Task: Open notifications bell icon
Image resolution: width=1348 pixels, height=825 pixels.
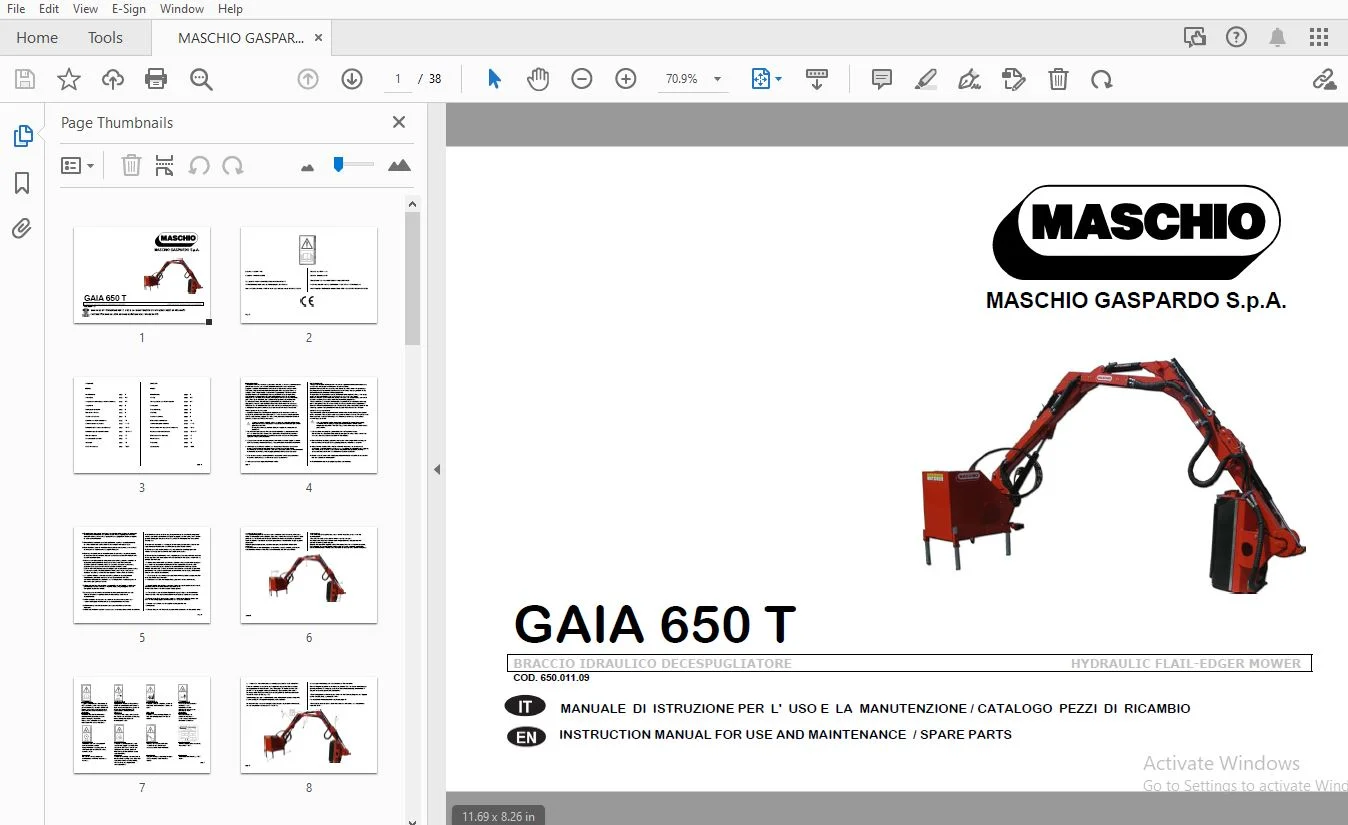Action: point(1277,38)
